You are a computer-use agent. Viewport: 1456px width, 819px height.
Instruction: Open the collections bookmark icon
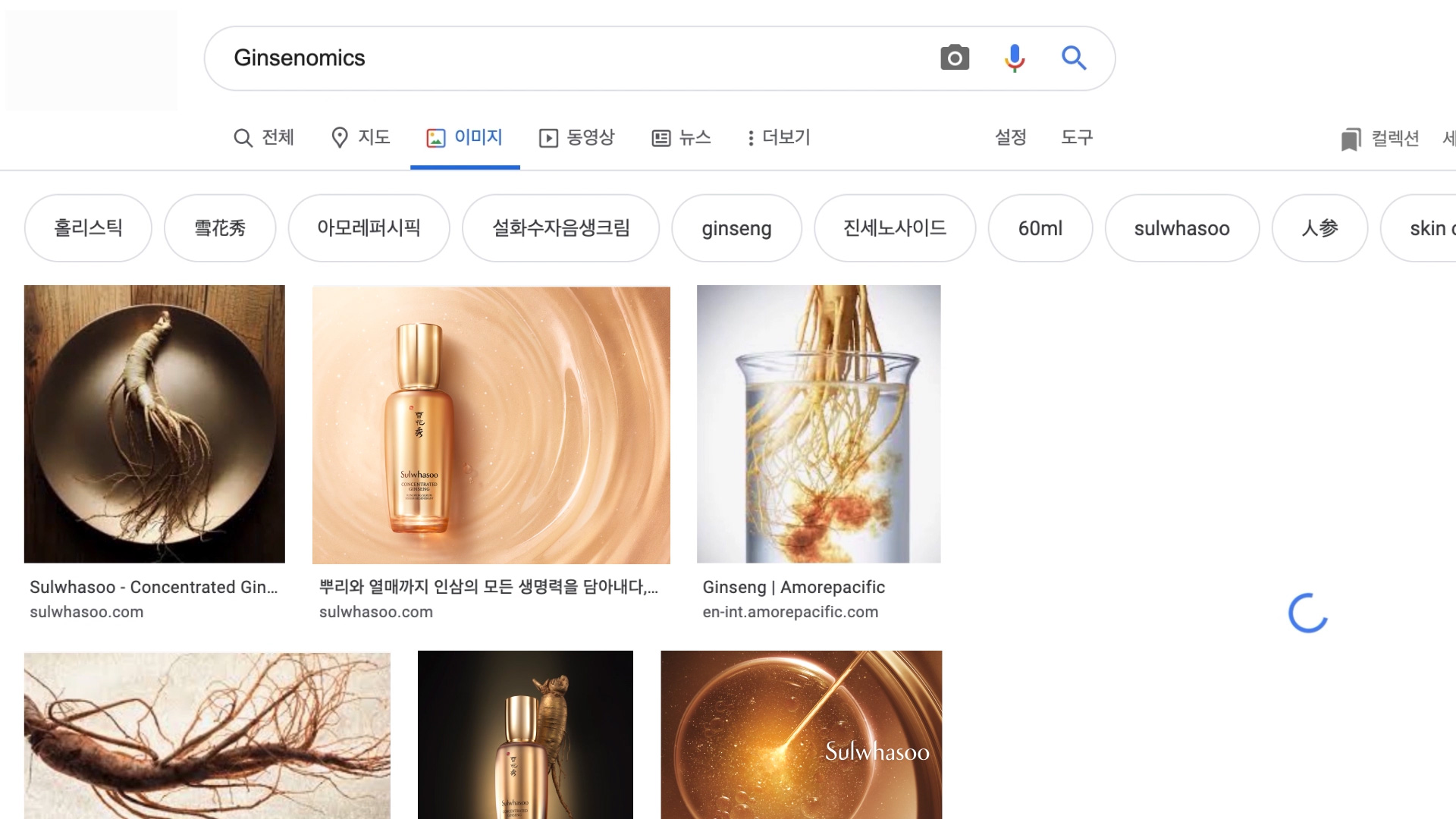tap(1351, 139)
